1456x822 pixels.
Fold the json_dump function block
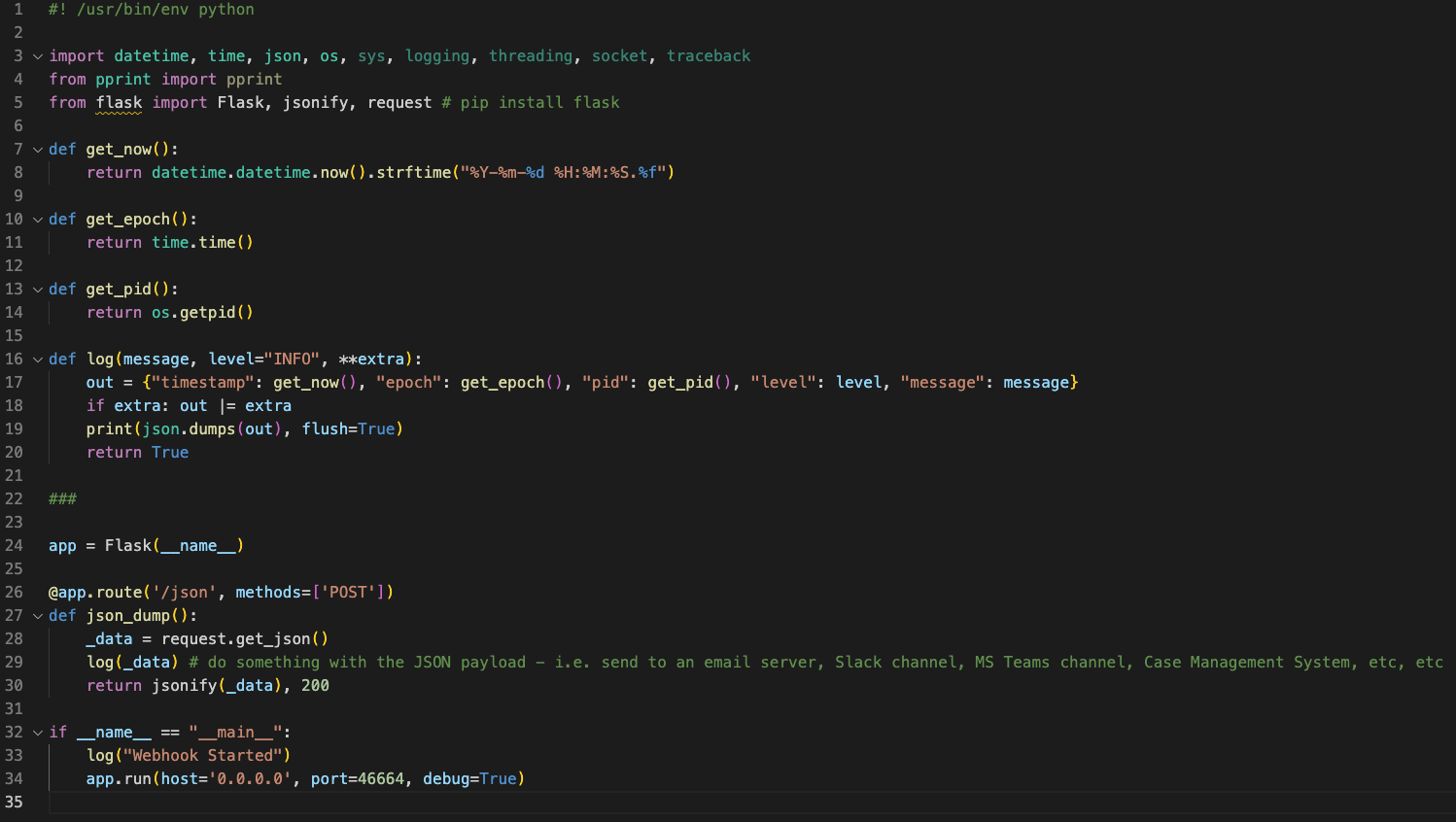(x=38, y=616)
